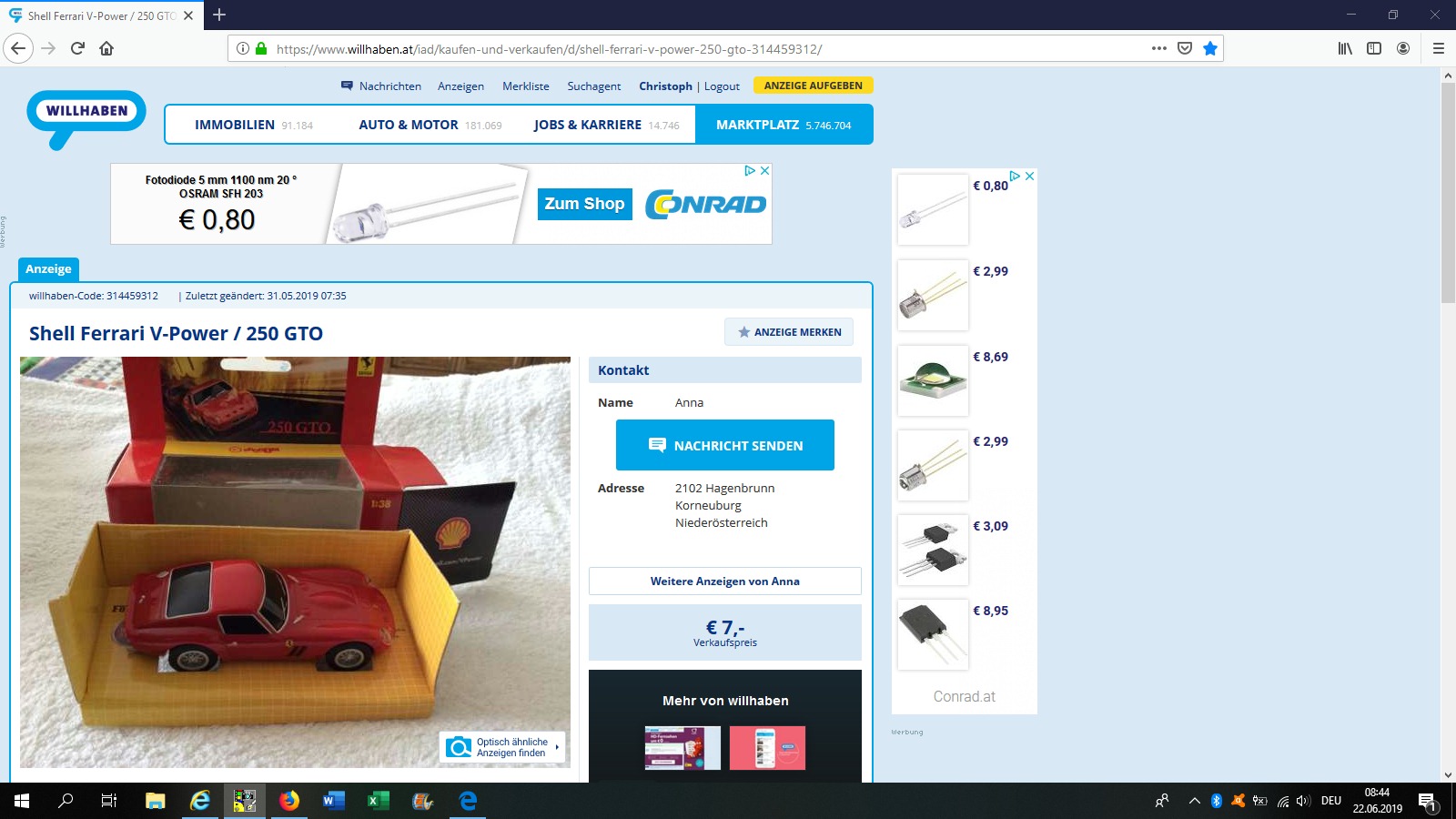Viewport: 1456px width, 819px height.
Task: Find visually similar ads button
Action: (x=502, y=747)
